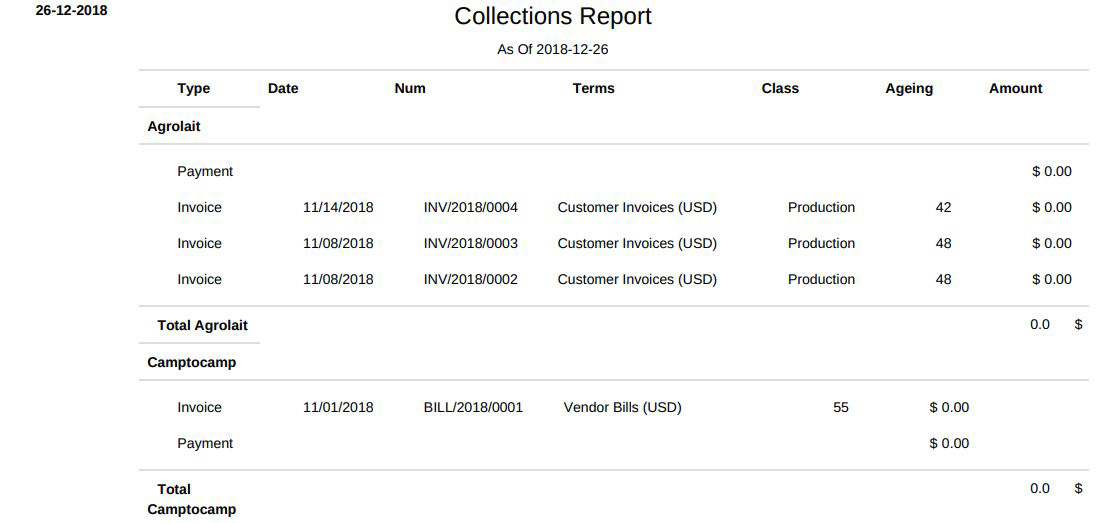Viewport: 1112px width, 523px height.
Task: Open invoice INV/2018/0004
Action: pyautogui.click(x=471, y=208)
